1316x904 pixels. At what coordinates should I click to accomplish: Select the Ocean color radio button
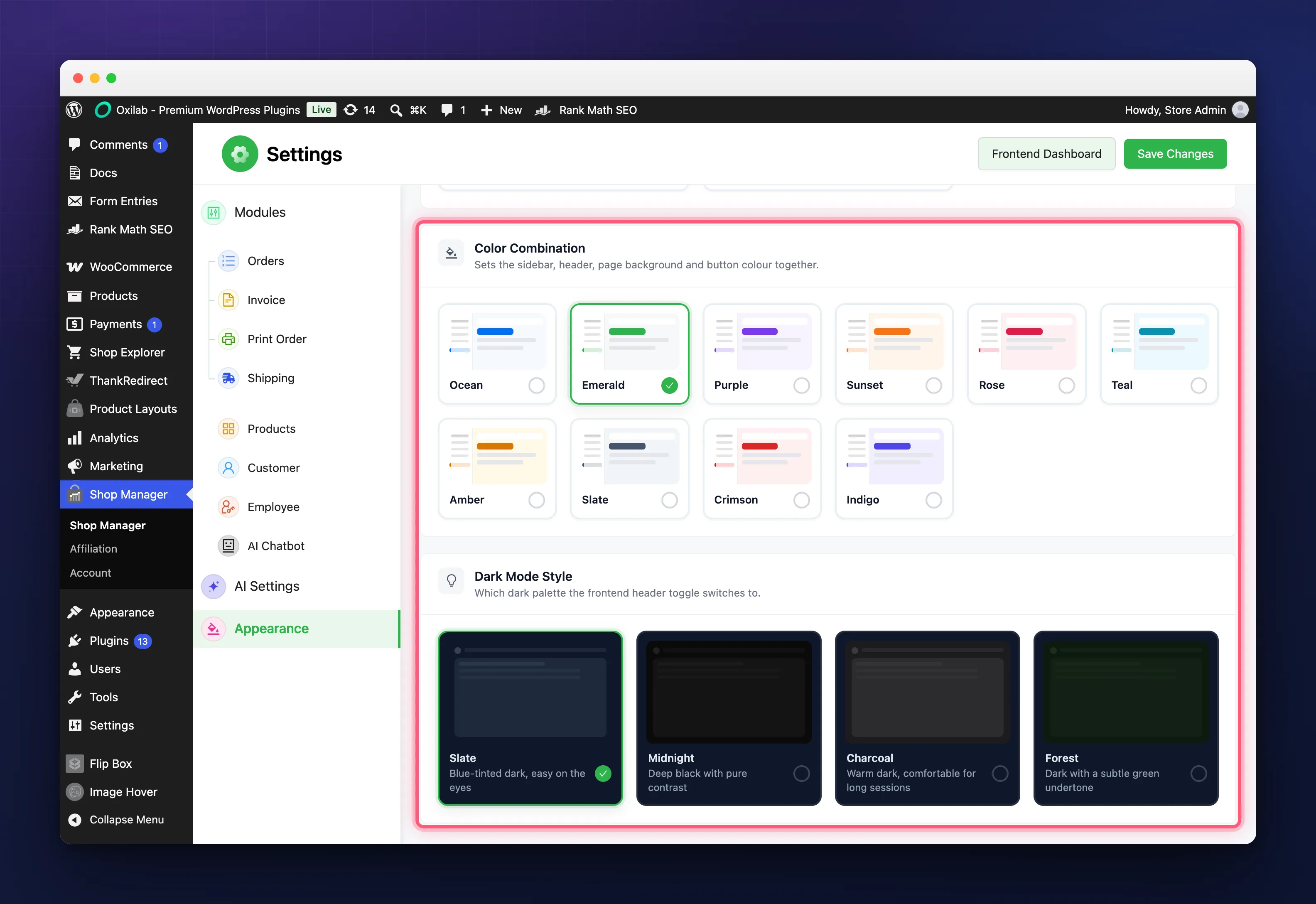pyautogui.click(x=536, y=386)
